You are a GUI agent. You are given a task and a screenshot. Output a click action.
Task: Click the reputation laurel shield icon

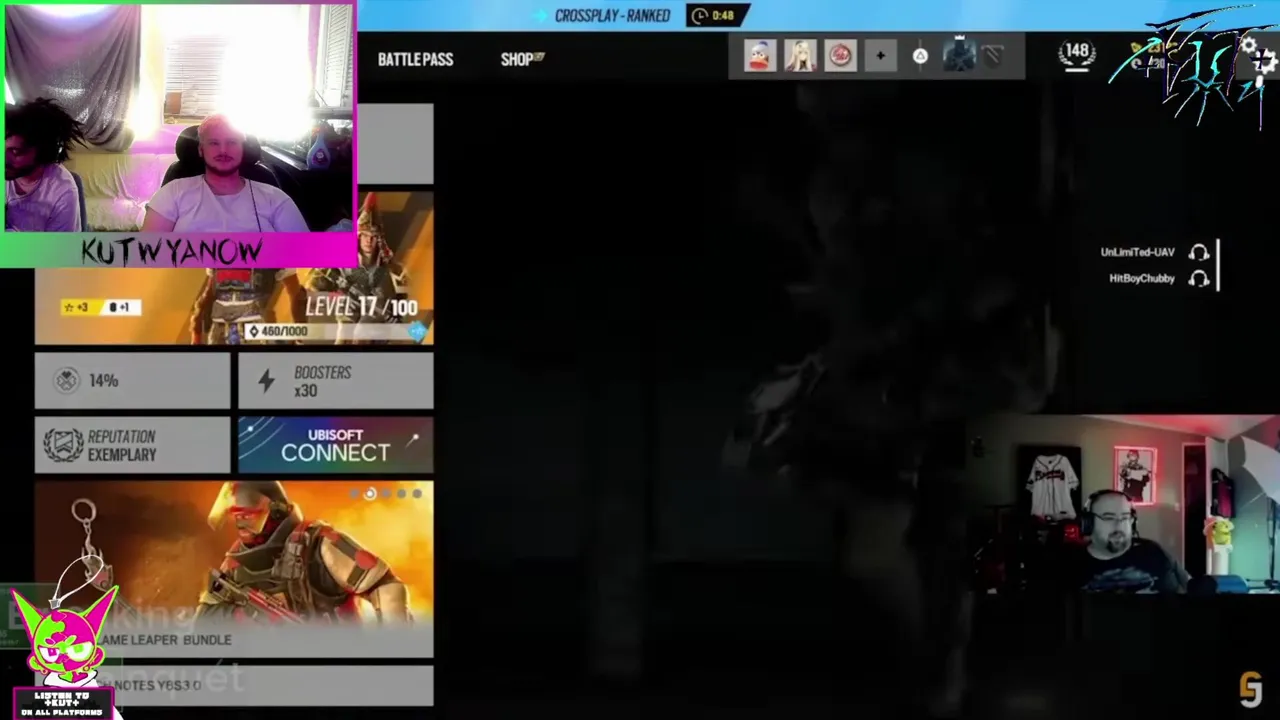pos(63,445)
